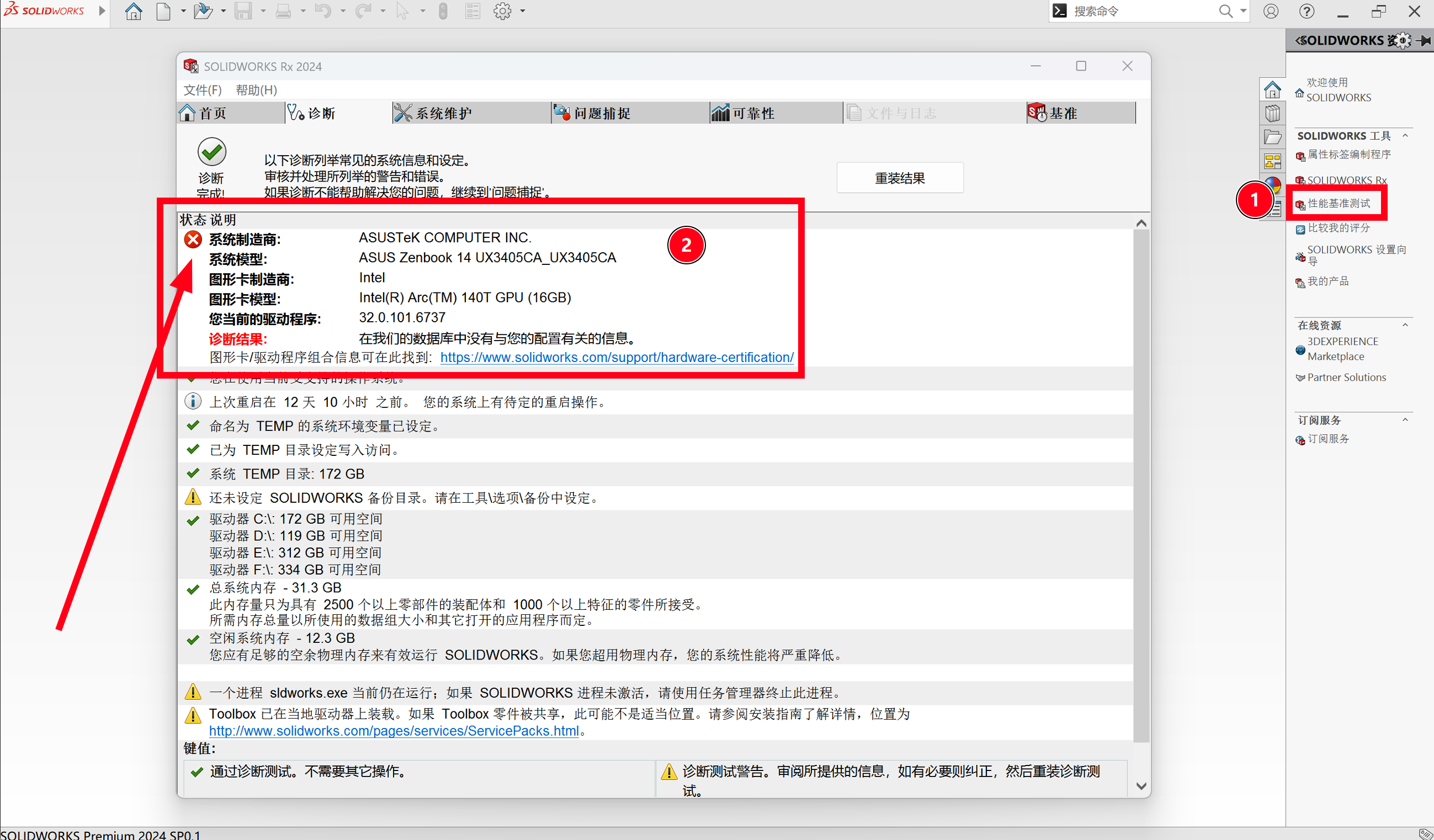Expand the SOLIDWORKS logo menu arrow
The width and height of the screenshot is (1434, 840).
point(103,11)
